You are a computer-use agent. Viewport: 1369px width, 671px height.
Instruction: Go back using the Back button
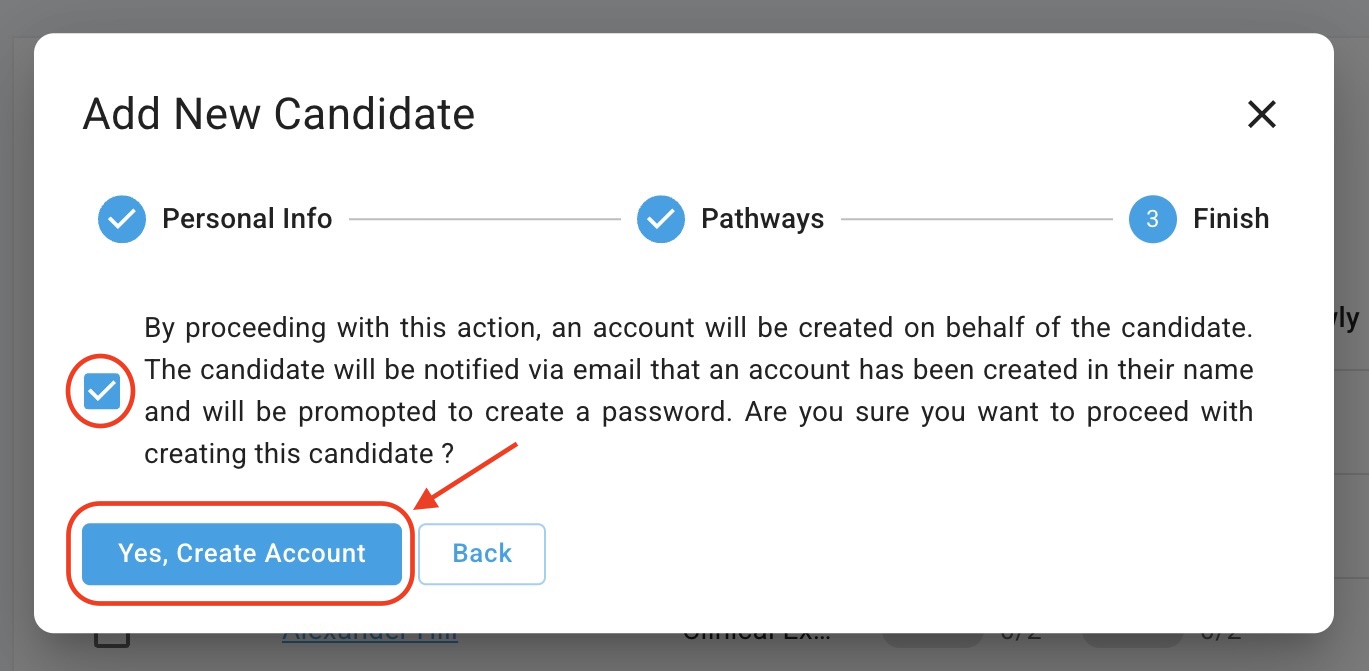(482, 554)
